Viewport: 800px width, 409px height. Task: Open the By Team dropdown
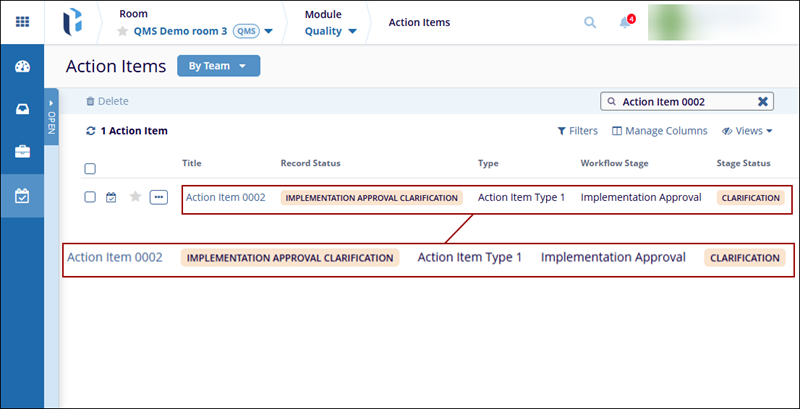coord(218,66)
